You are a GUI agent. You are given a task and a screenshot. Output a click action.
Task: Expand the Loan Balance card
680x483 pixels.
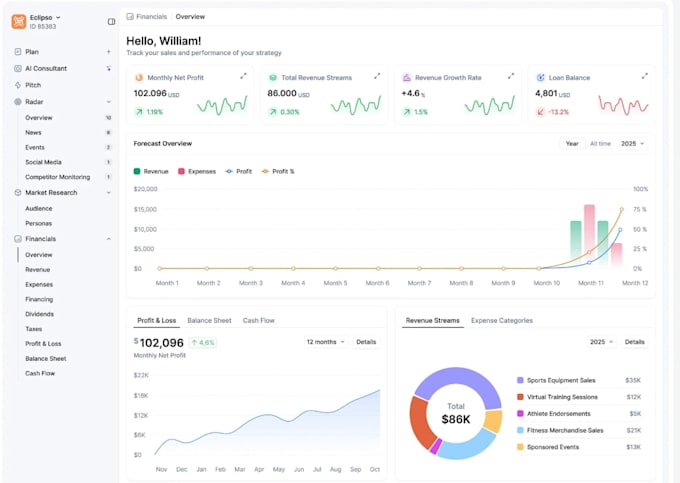(645, 76)
